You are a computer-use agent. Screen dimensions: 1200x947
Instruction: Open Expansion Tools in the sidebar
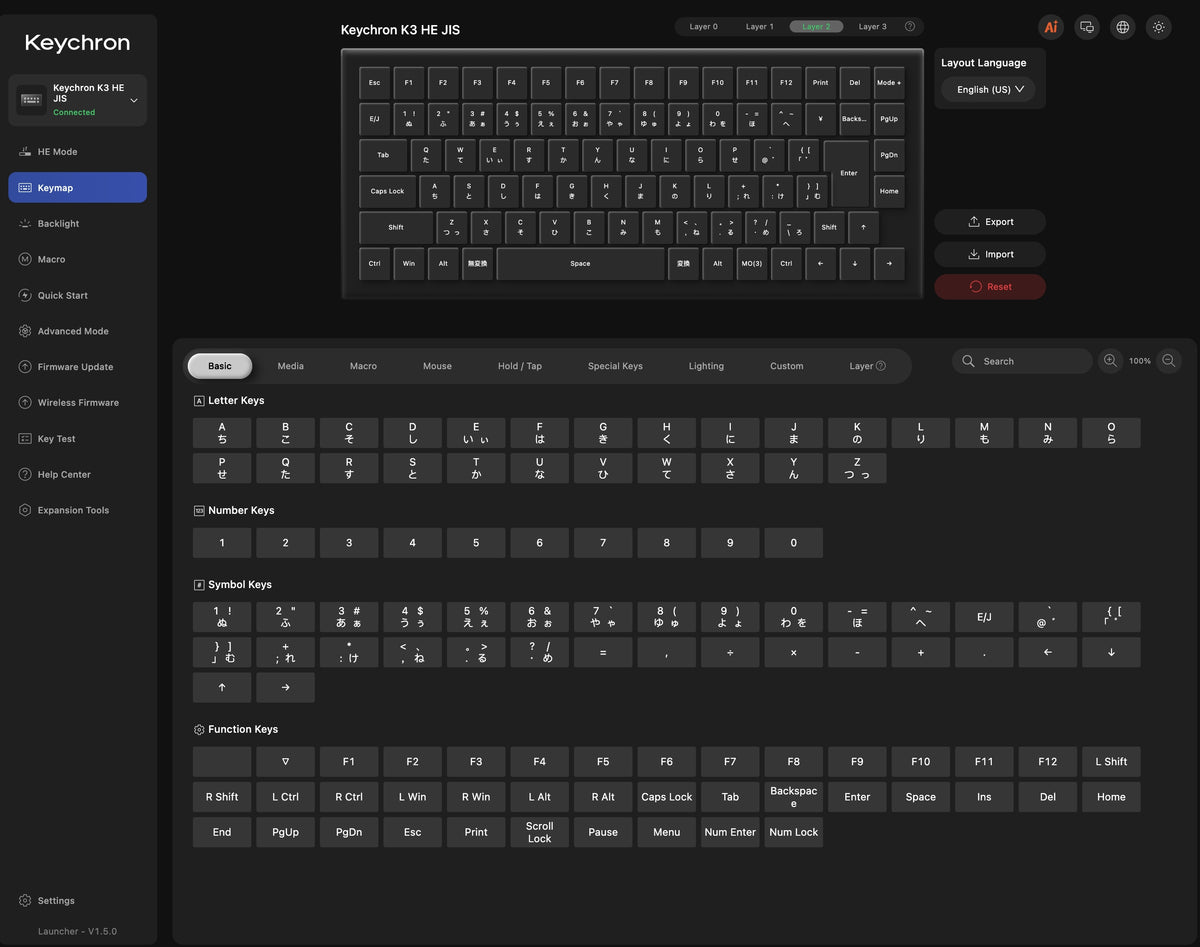(x=78, y=510)
